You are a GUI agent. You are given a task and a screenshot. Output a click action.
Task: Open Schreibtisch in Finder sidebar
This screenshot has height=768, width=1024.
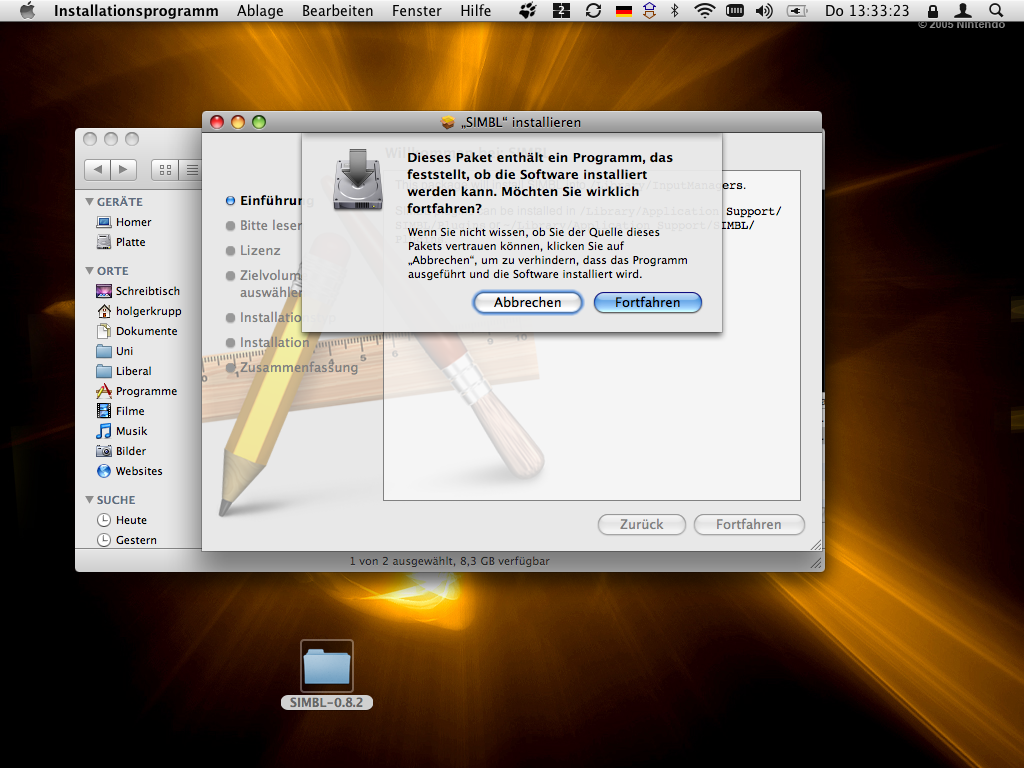138,291
